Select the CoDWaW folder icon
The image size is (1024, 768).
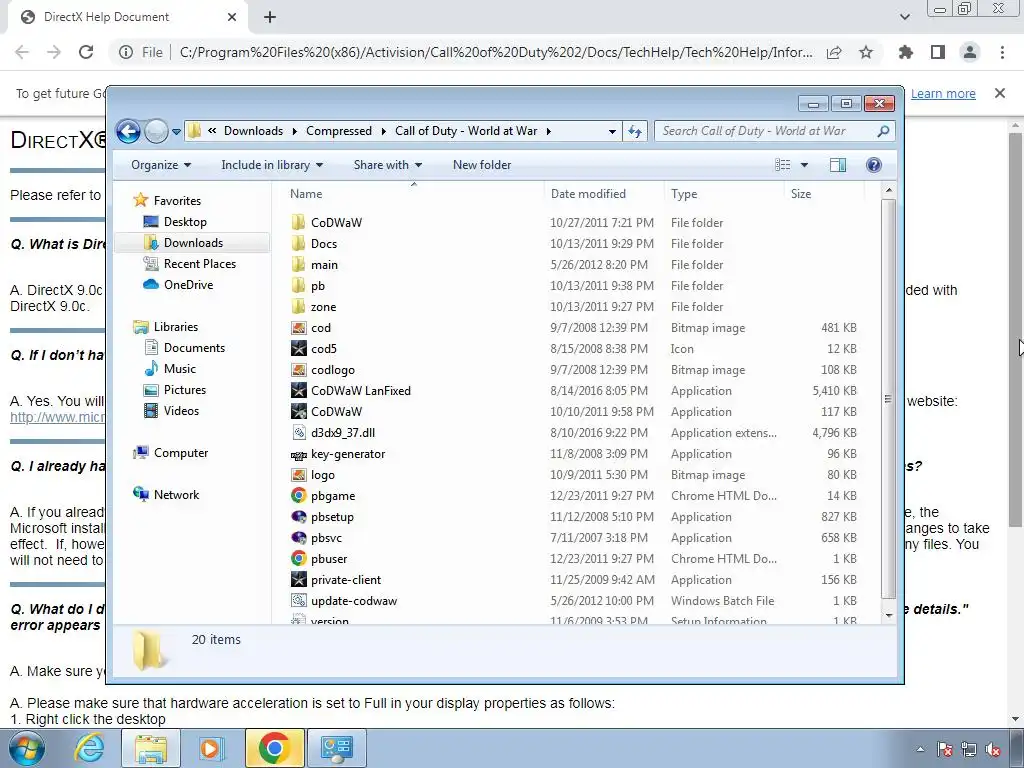298,223
